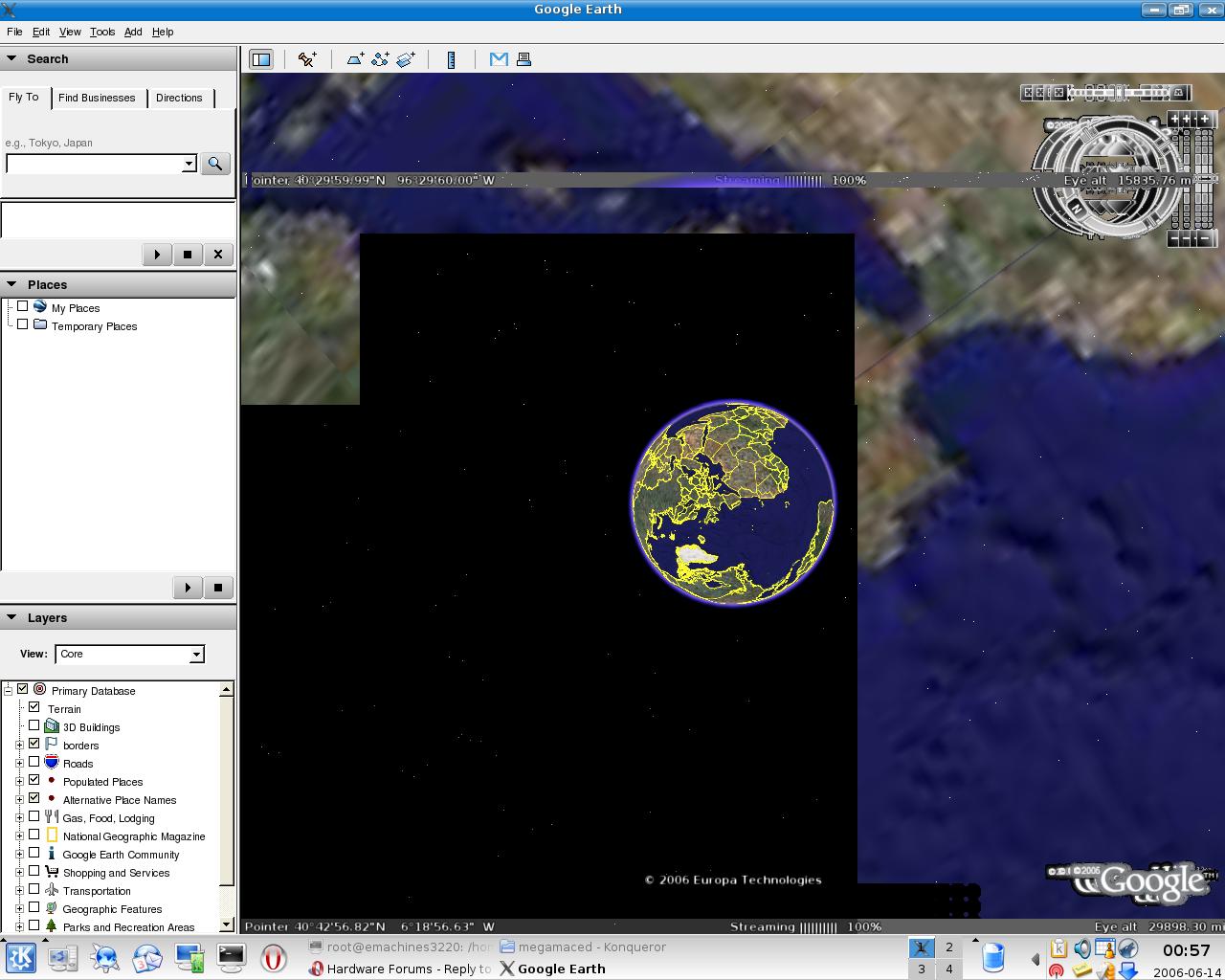Open the volume speaker tray icon
This screenshot has height=980, width=1225.
1081,948
